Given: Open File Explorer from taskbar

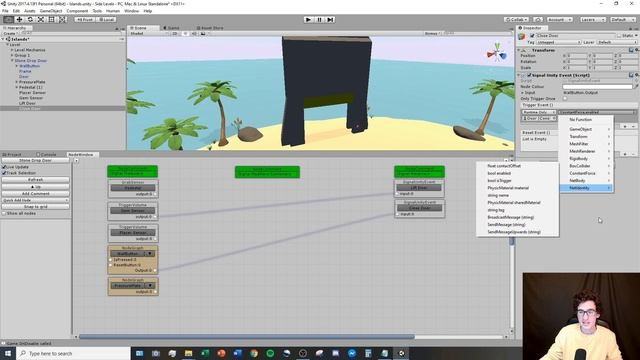Looking at the screenshot, I should pyautogui.click(x=188, y=353).
